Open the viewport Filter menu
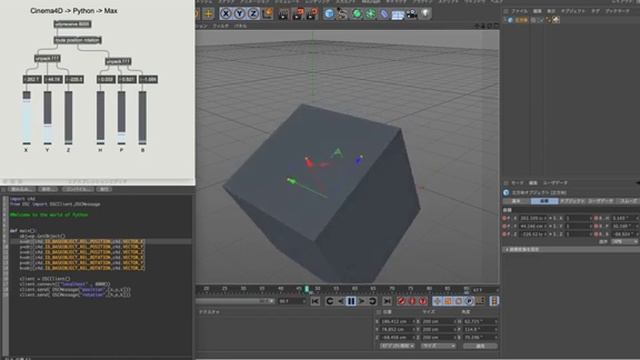The height and width of the screenshot is (360, 640). tap(221, 26)
